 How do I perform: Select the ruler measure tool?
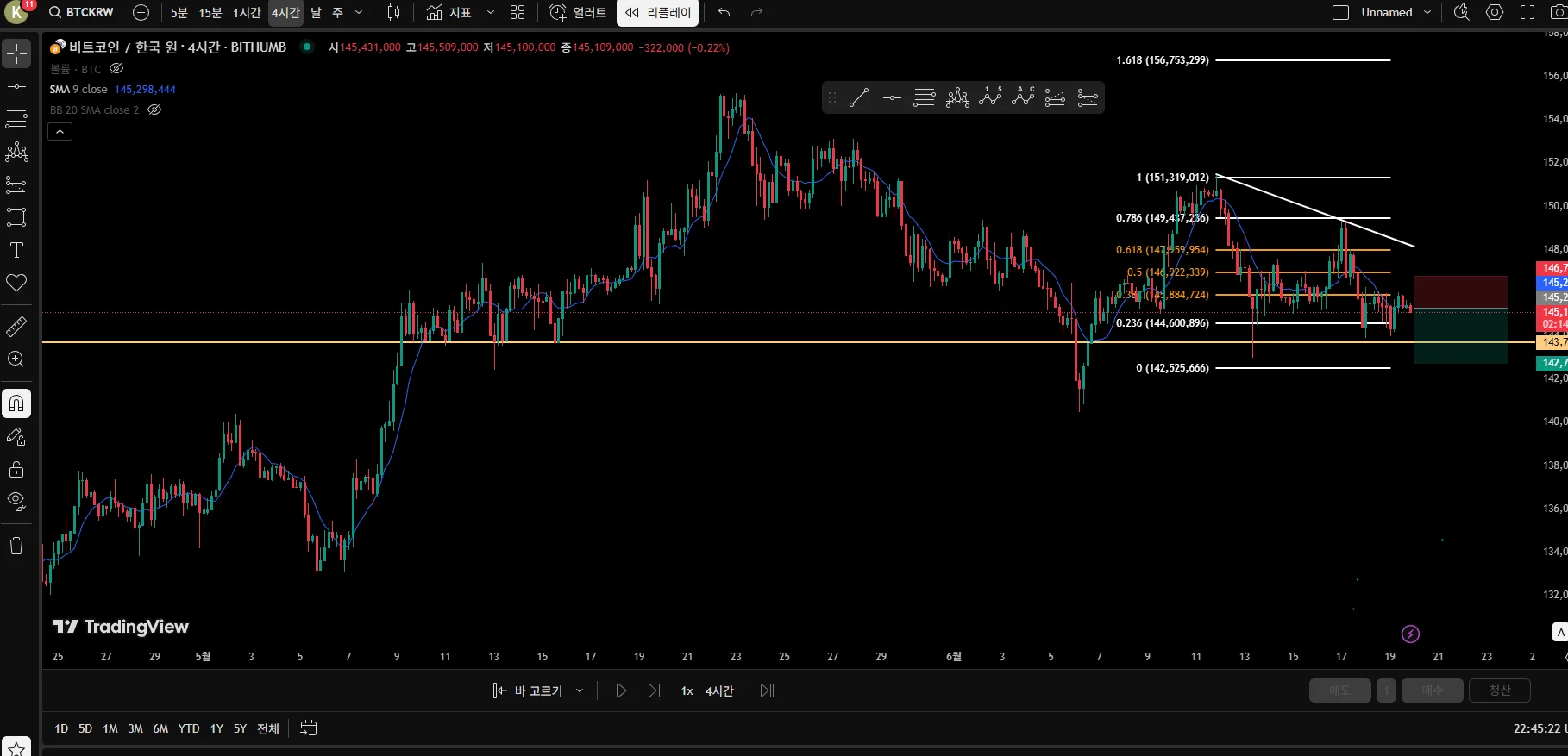point(16,327)
